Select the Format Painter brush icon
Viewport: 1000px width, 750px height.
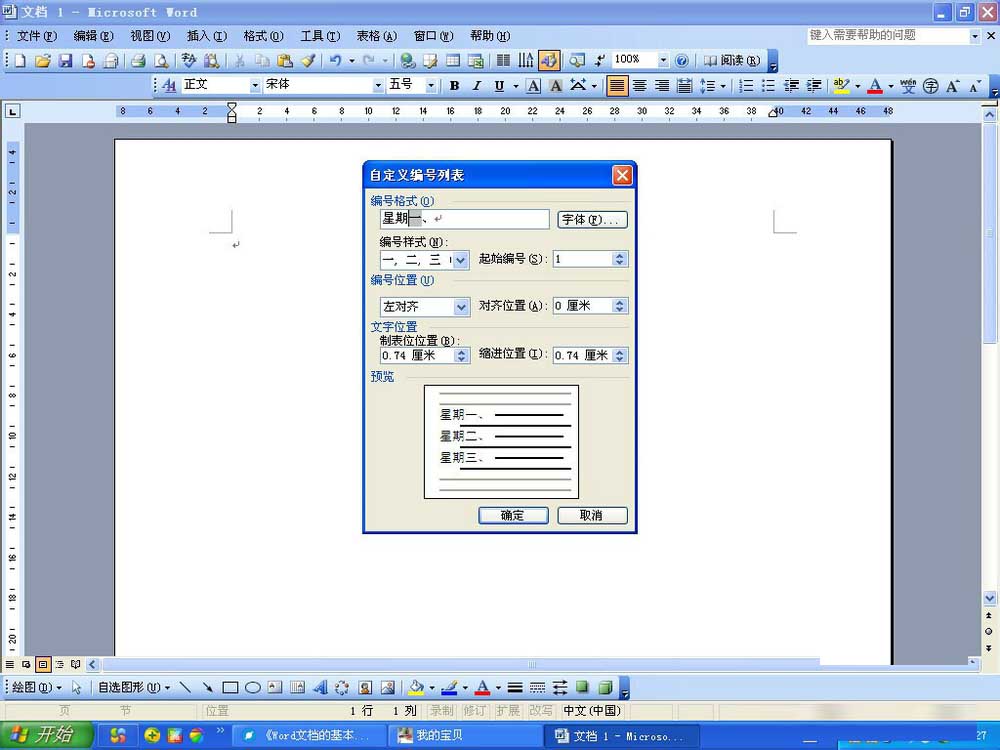point(308,61)
